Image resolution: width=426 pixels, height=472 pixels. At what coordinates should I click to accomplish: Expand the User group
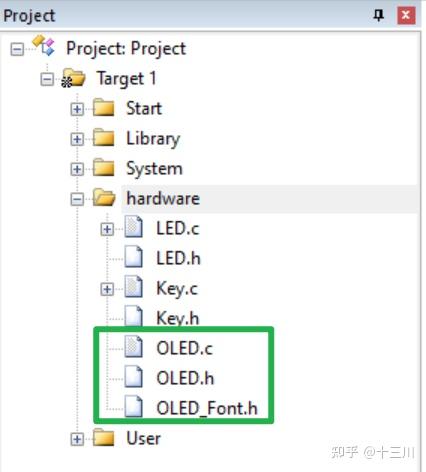[x=77, y=439]
